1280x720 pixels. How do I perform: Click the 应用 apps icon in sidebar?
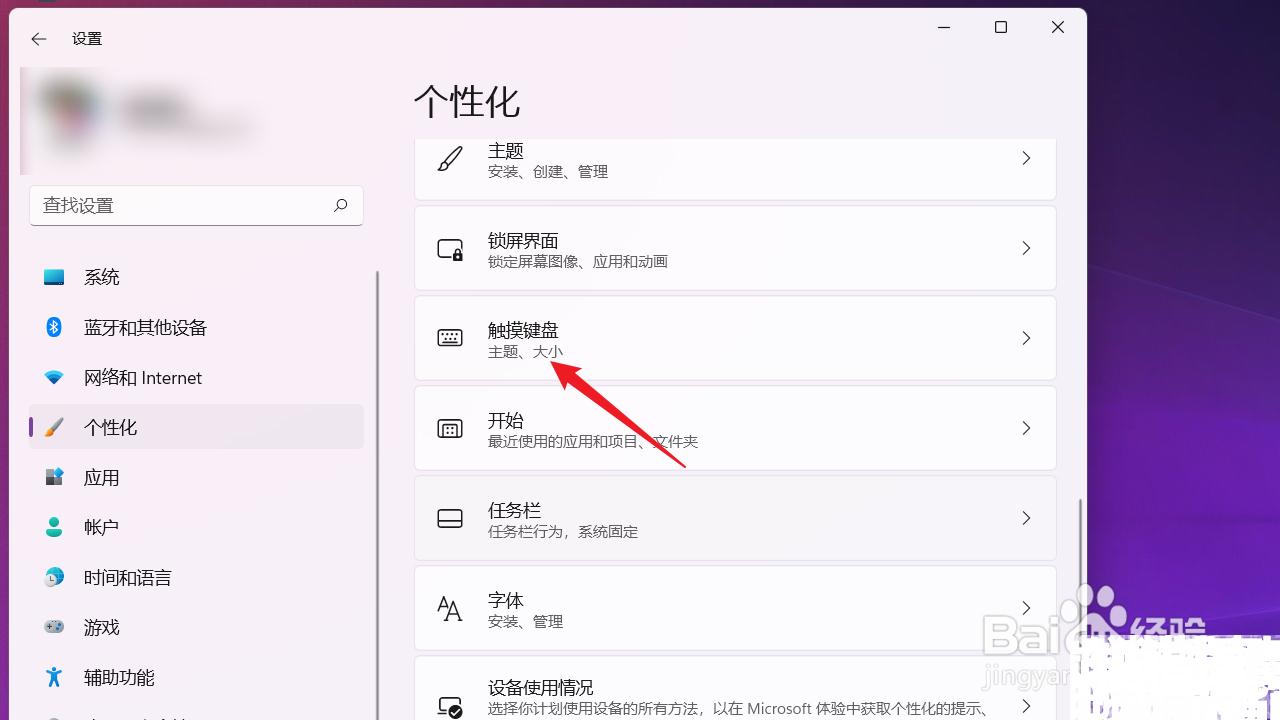coord(54,477)
